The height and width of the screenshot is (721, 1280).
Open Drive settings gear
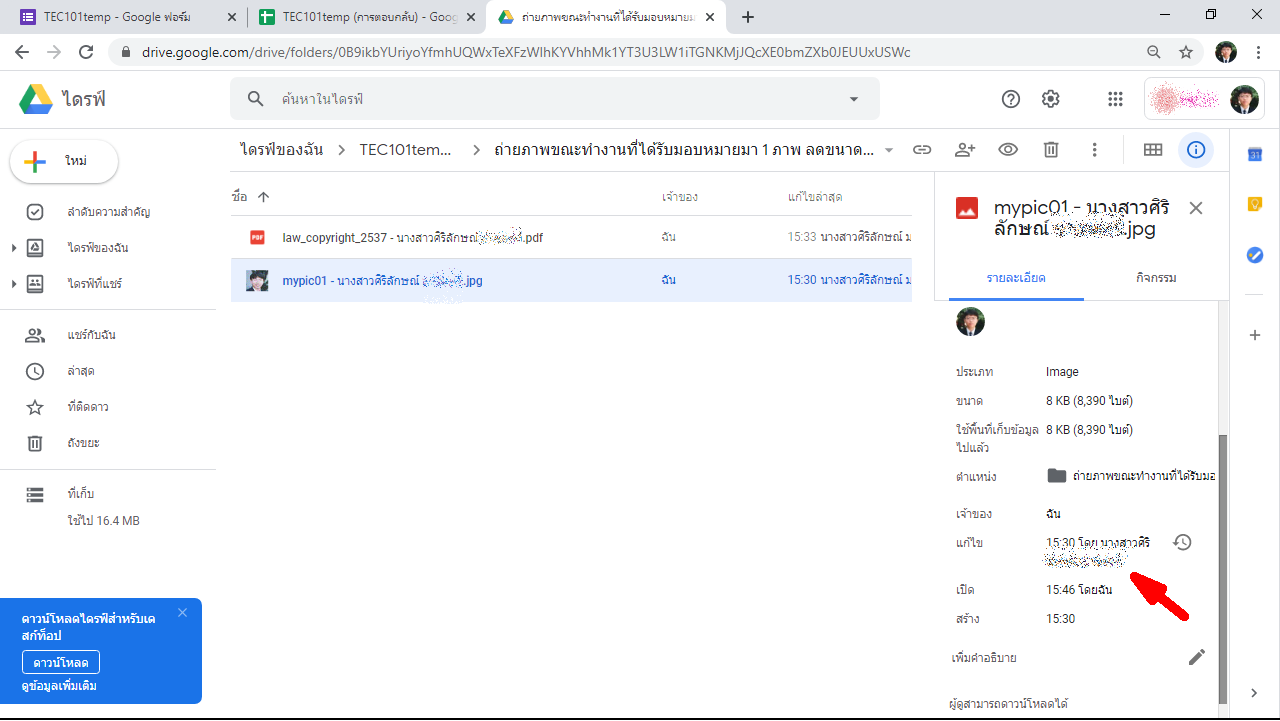click(x=1050, y=99)
